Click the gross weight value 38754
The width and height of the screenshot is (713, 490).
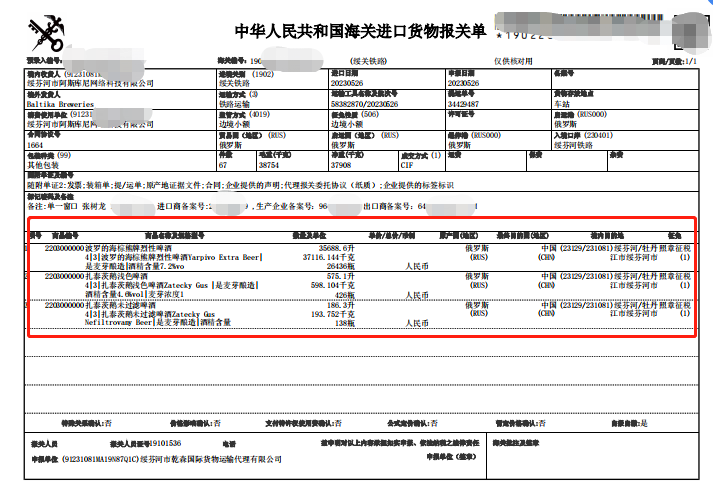[x=268, y=165]
